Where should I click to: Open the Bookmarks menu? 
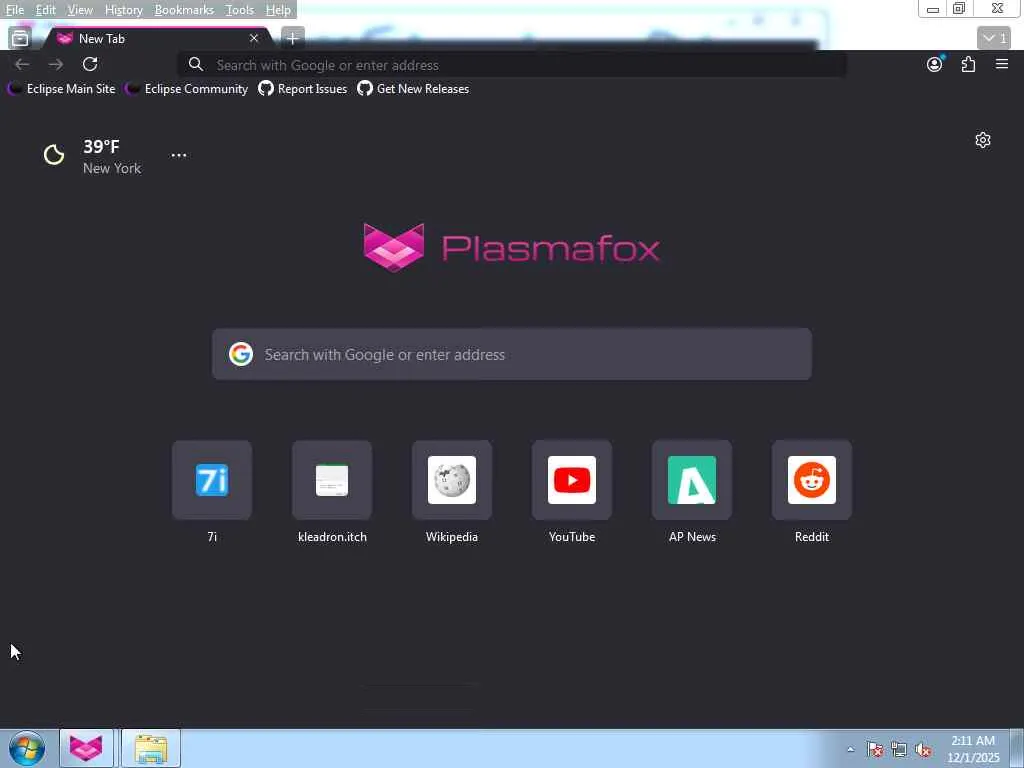tap(184, 10)
